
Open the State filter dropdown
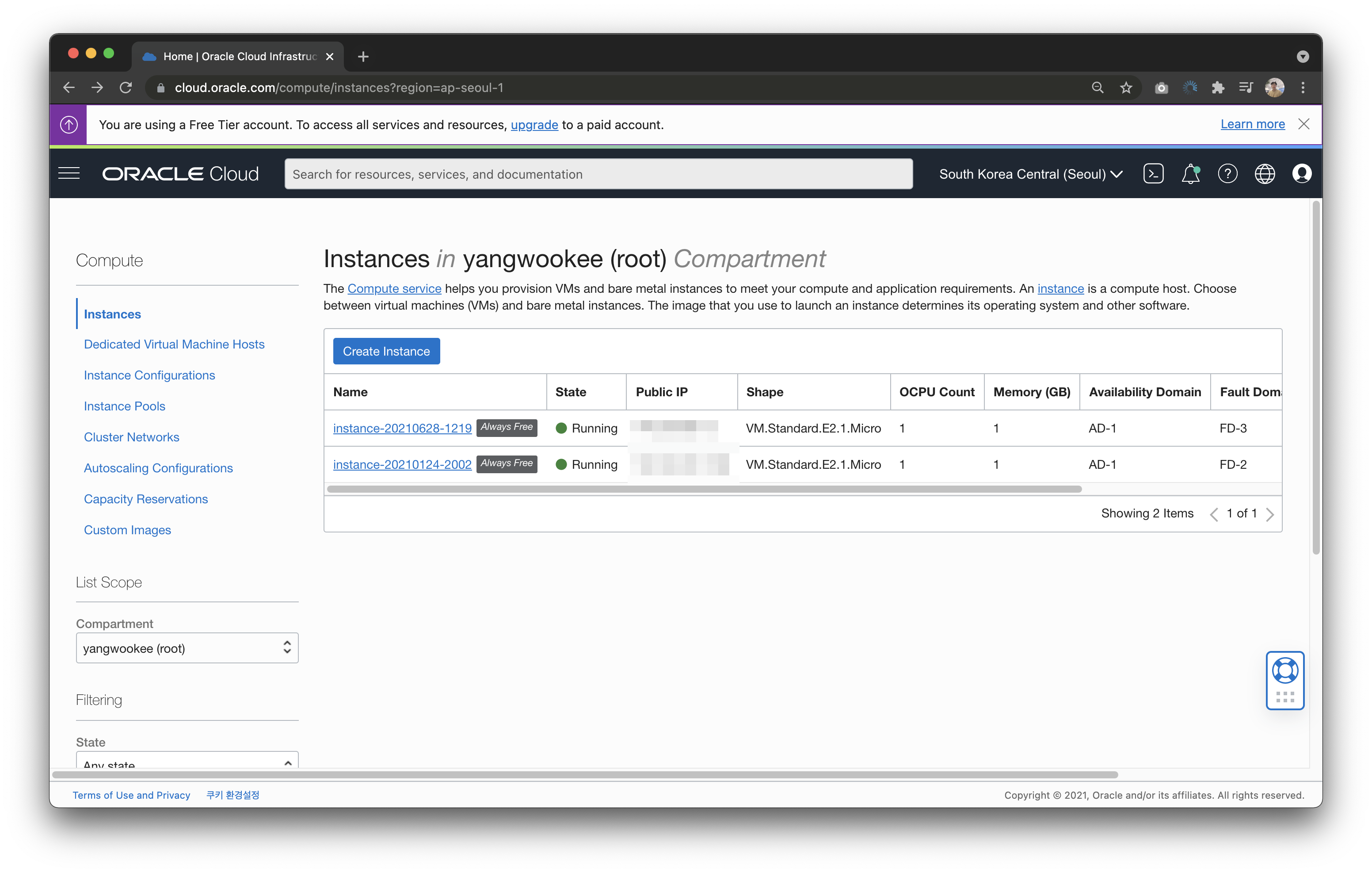[187, 761]
